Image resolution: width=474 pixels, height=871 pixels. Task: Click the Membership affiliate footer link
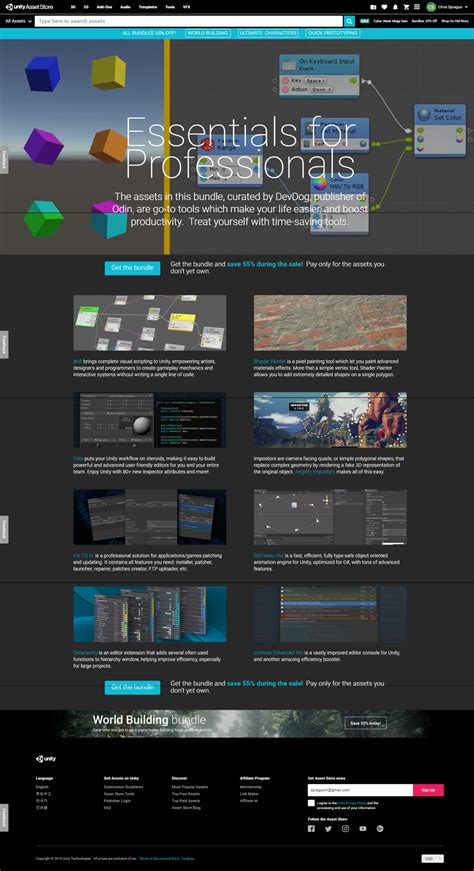[x=251, y=787]
